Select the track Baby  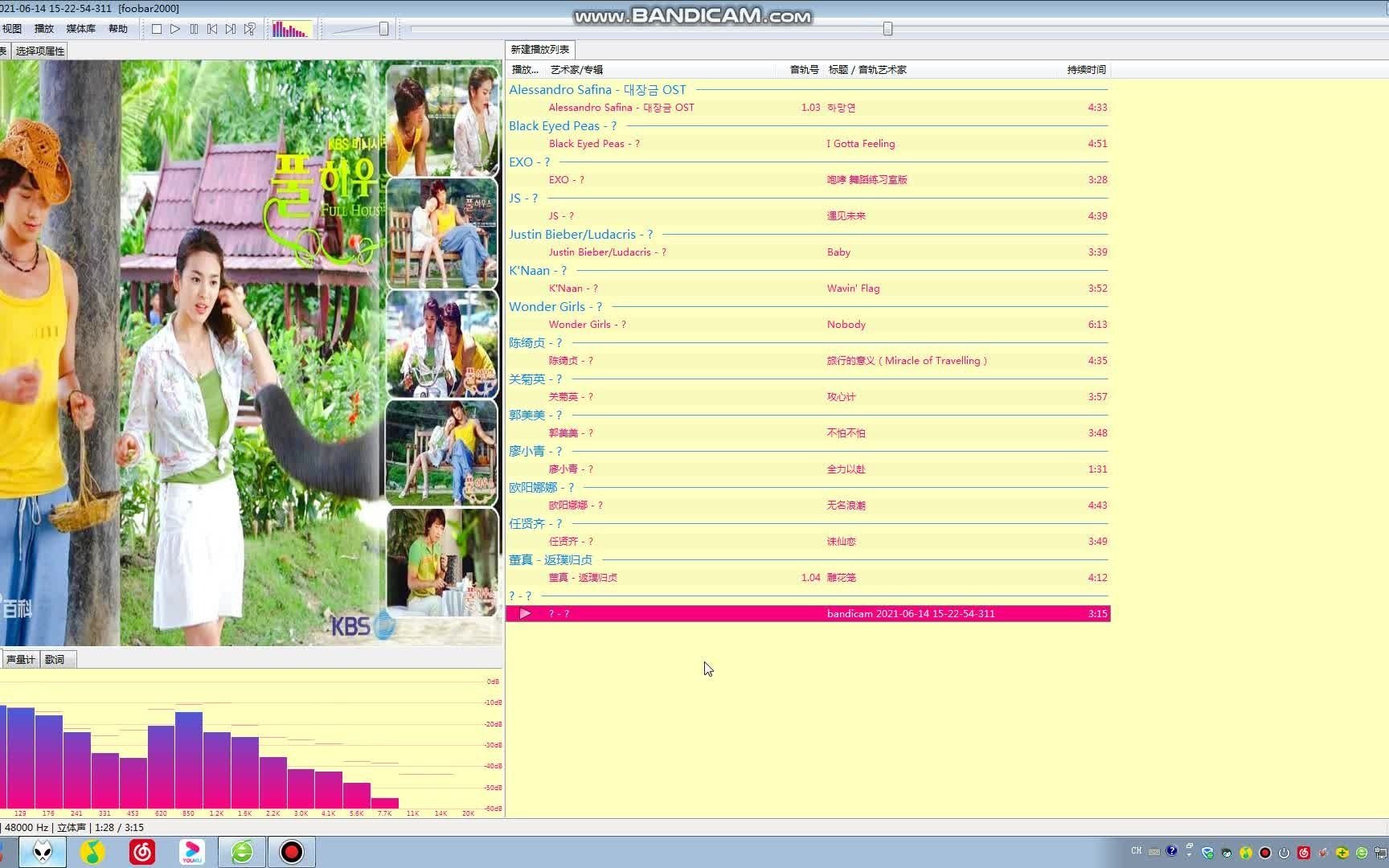click(x=808, y=252)
